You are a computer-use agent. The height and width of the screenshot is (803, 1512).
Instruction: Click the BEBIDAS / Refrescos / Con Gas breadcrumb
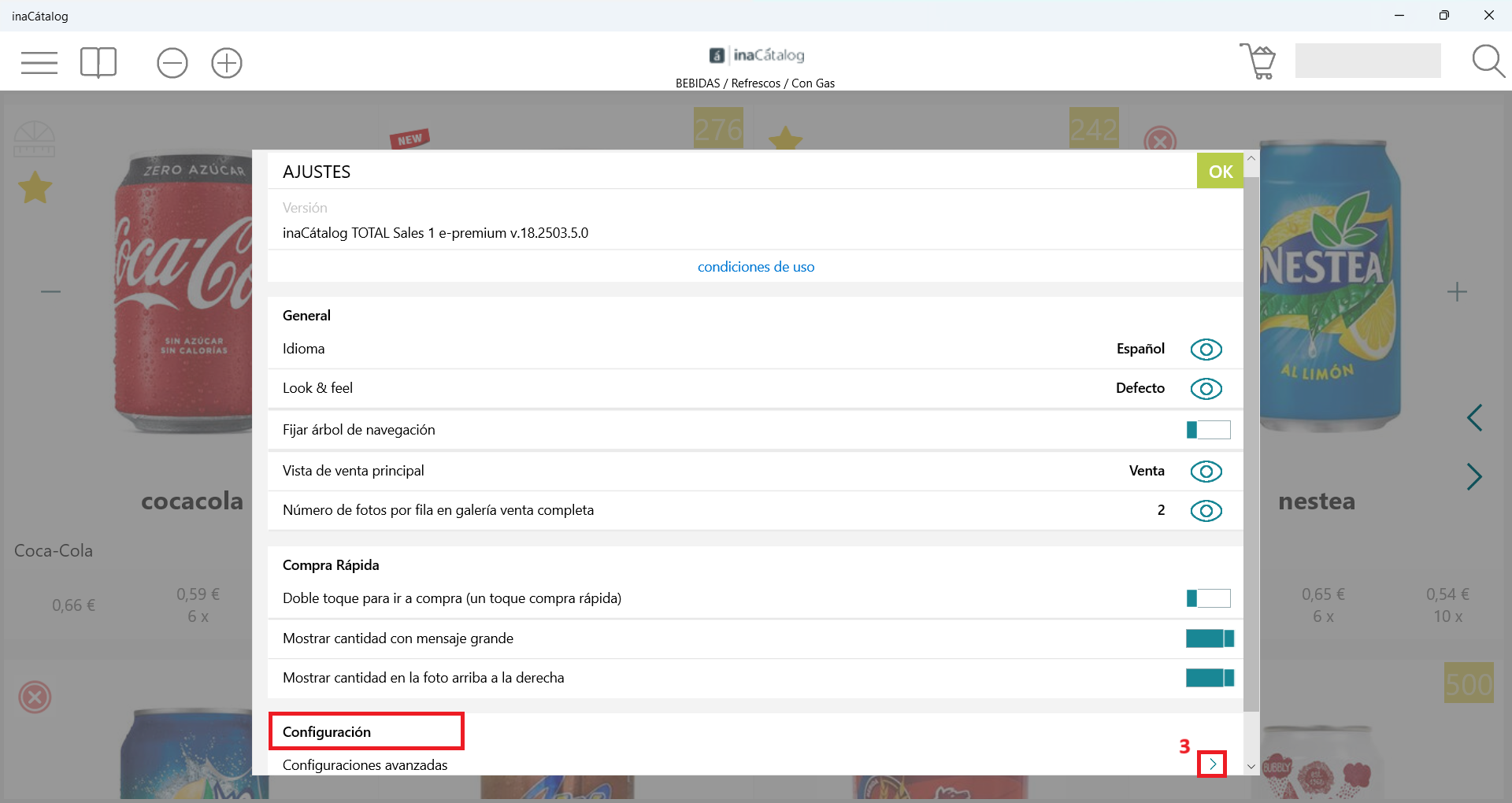point(755,83)
